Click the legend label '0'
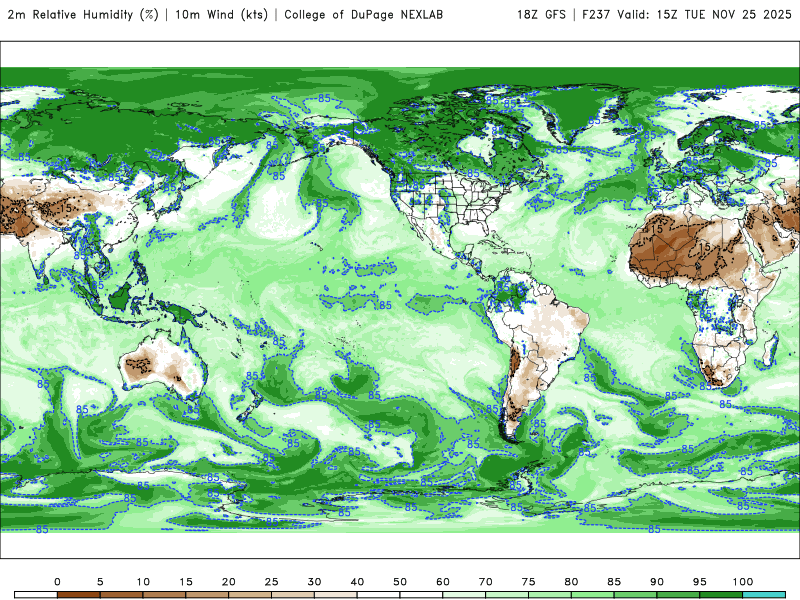Image resolution: width=800 pixels, height=600 pixels. tap(57, 582)
